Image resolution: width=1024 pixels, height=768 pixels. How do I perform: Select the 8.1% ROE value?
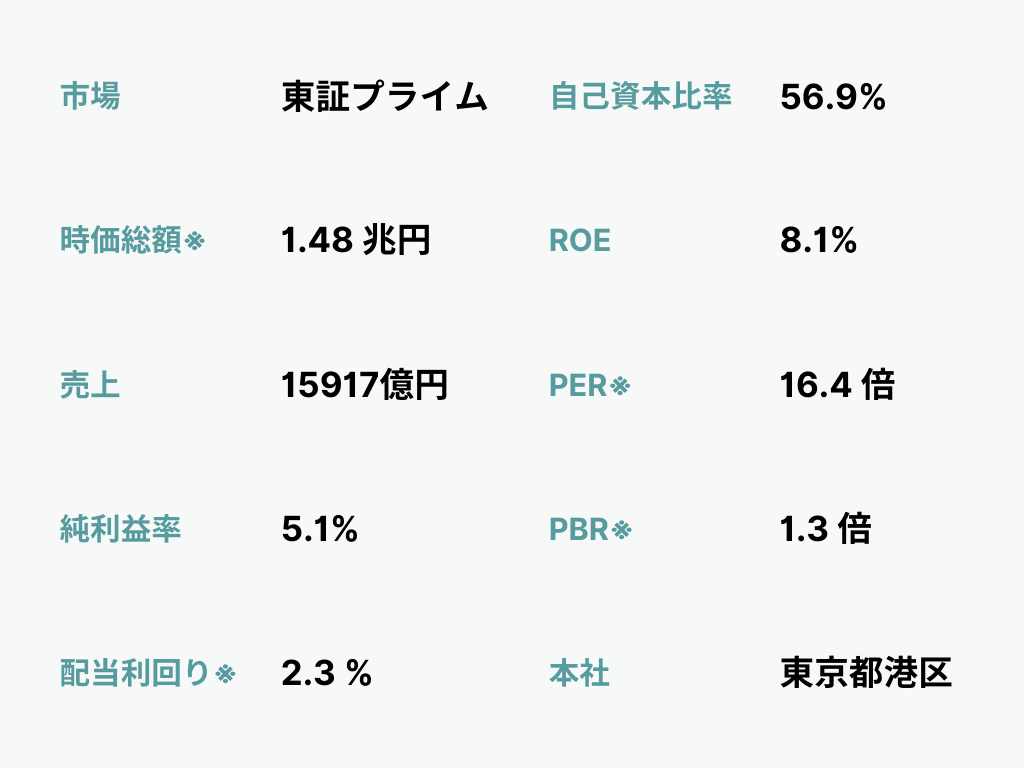[818, 240]
